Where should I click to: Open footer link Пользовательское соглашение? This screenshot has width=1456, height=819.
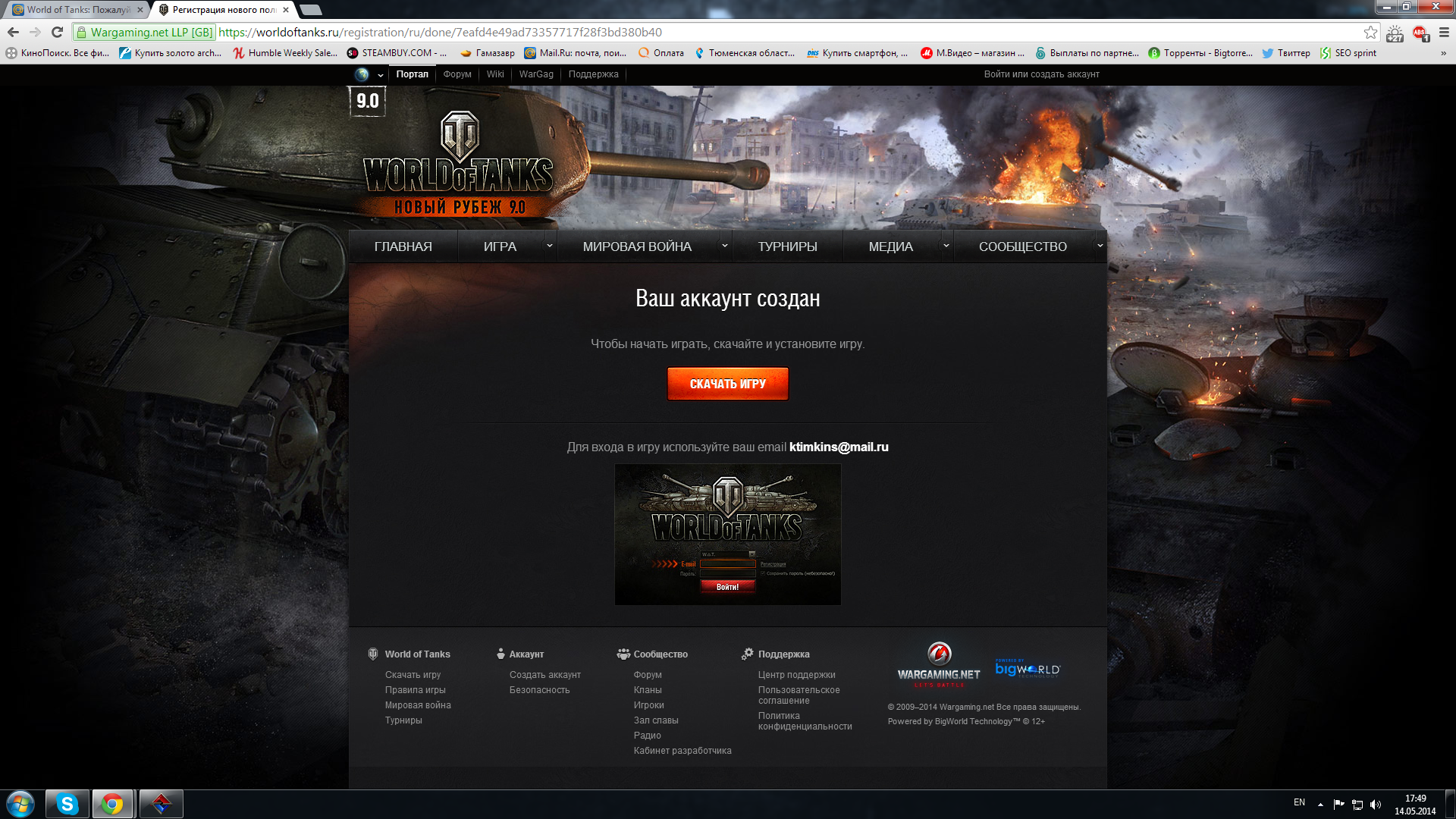pyautogui.click(x=799, y=695)
